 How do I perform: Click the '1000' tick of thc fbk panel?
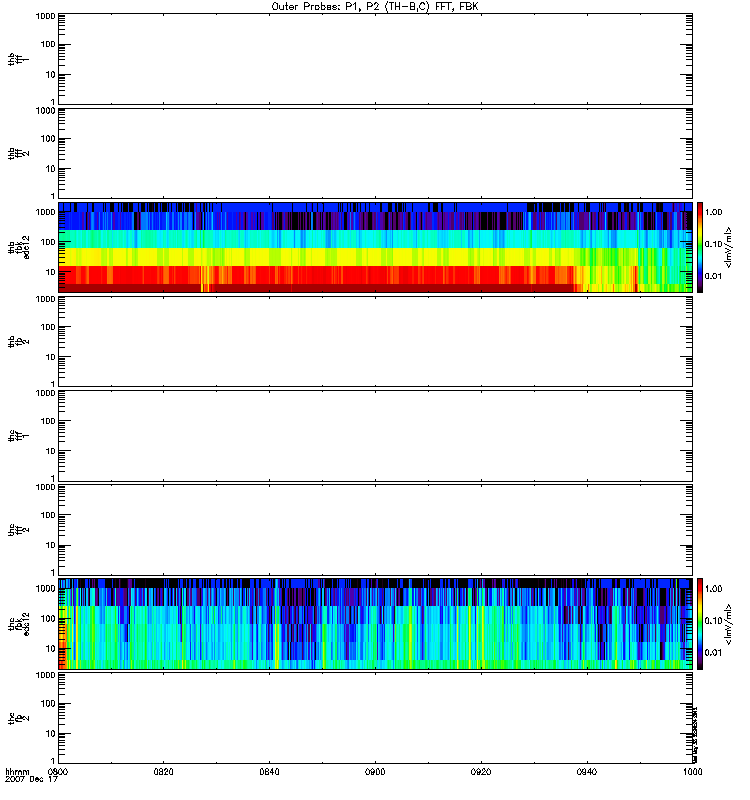pyautogui.click(x=45, y=589)
